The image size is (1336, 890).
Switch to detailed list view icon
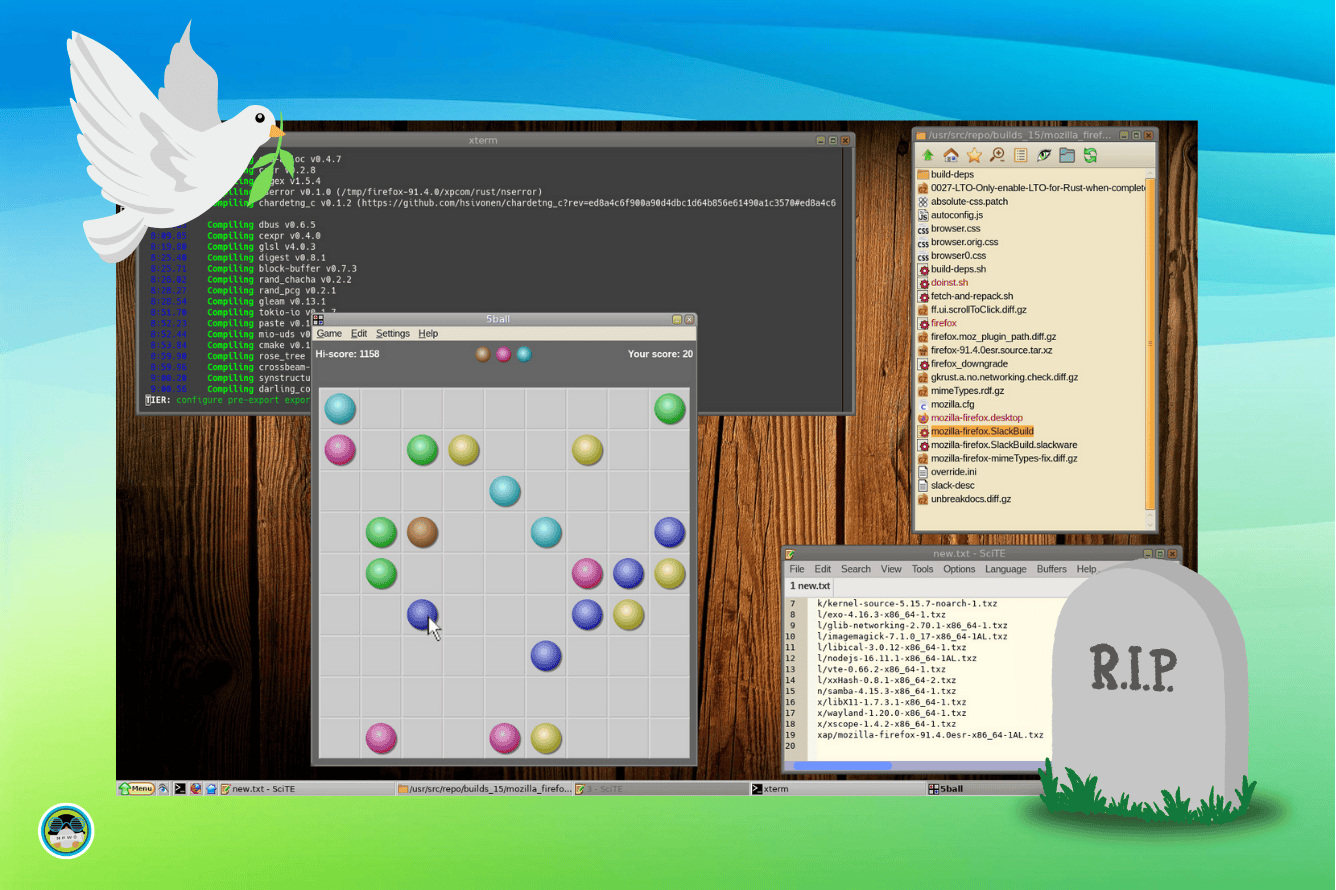click(1021, 155)
